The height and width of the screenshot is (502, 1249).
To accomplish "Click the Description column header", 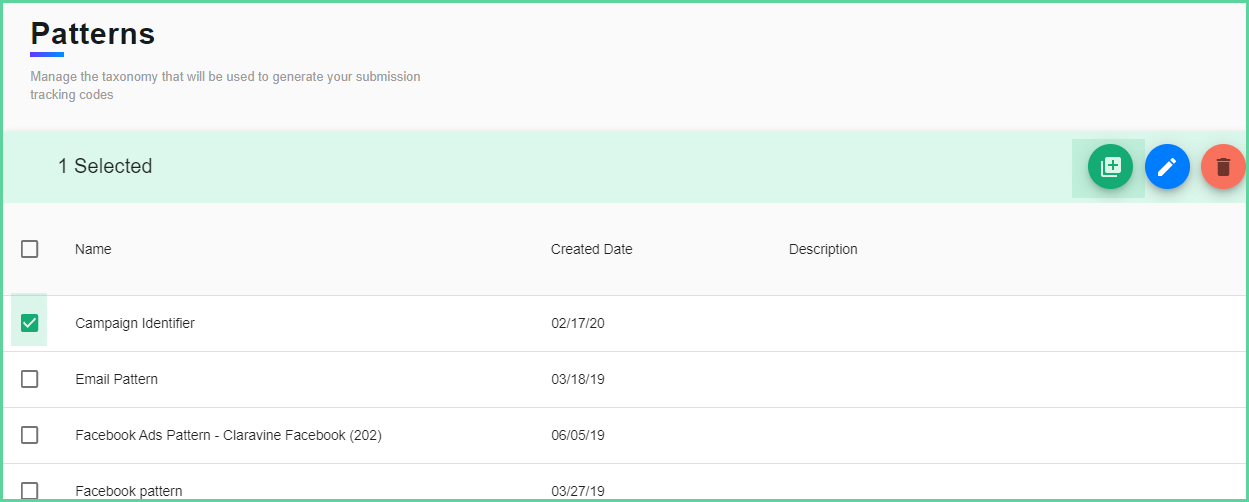I will pos(823,249).
